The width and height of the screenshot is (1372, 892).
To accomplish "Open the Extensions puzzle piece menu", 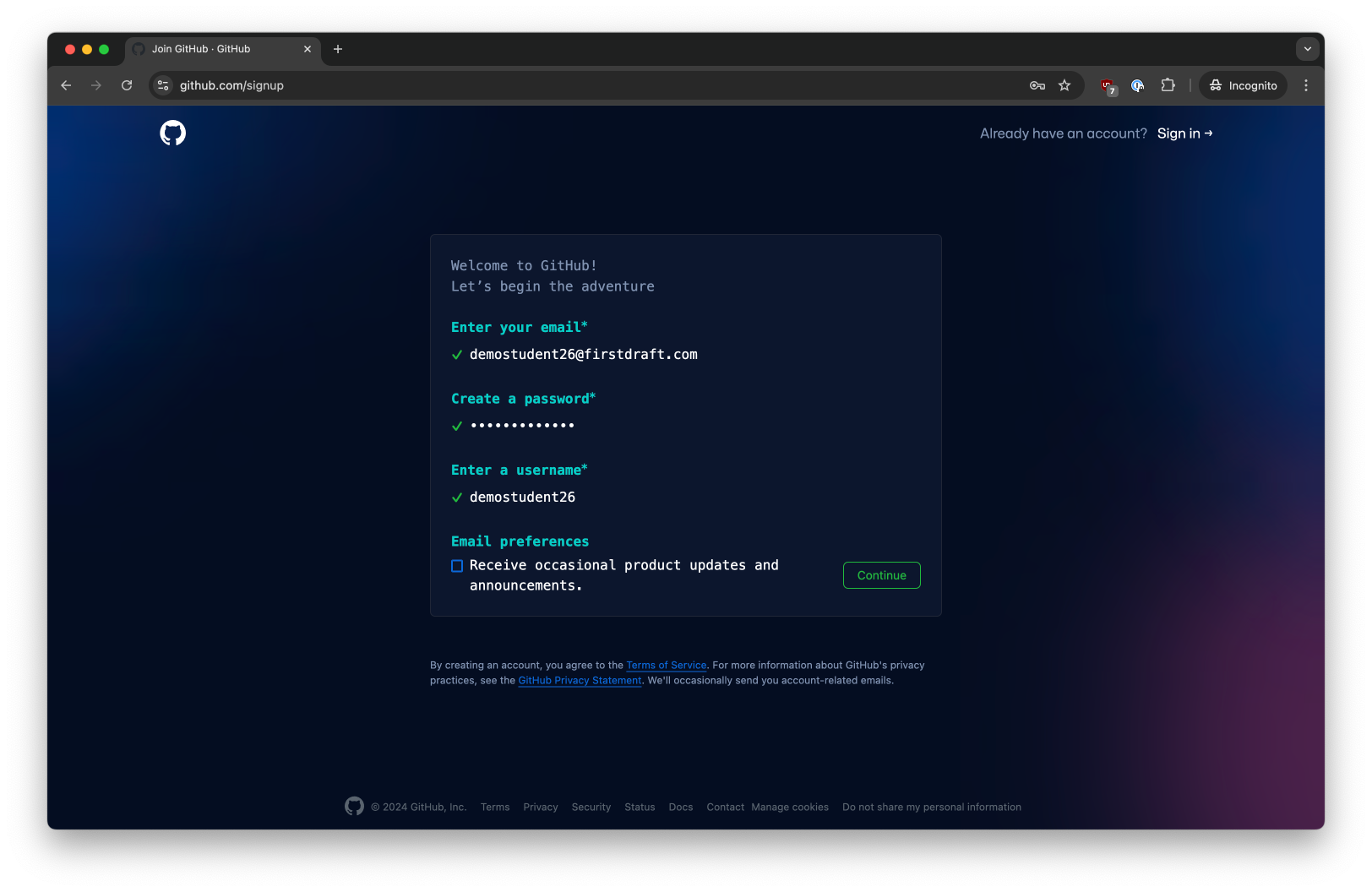I will coord(1168,85).
